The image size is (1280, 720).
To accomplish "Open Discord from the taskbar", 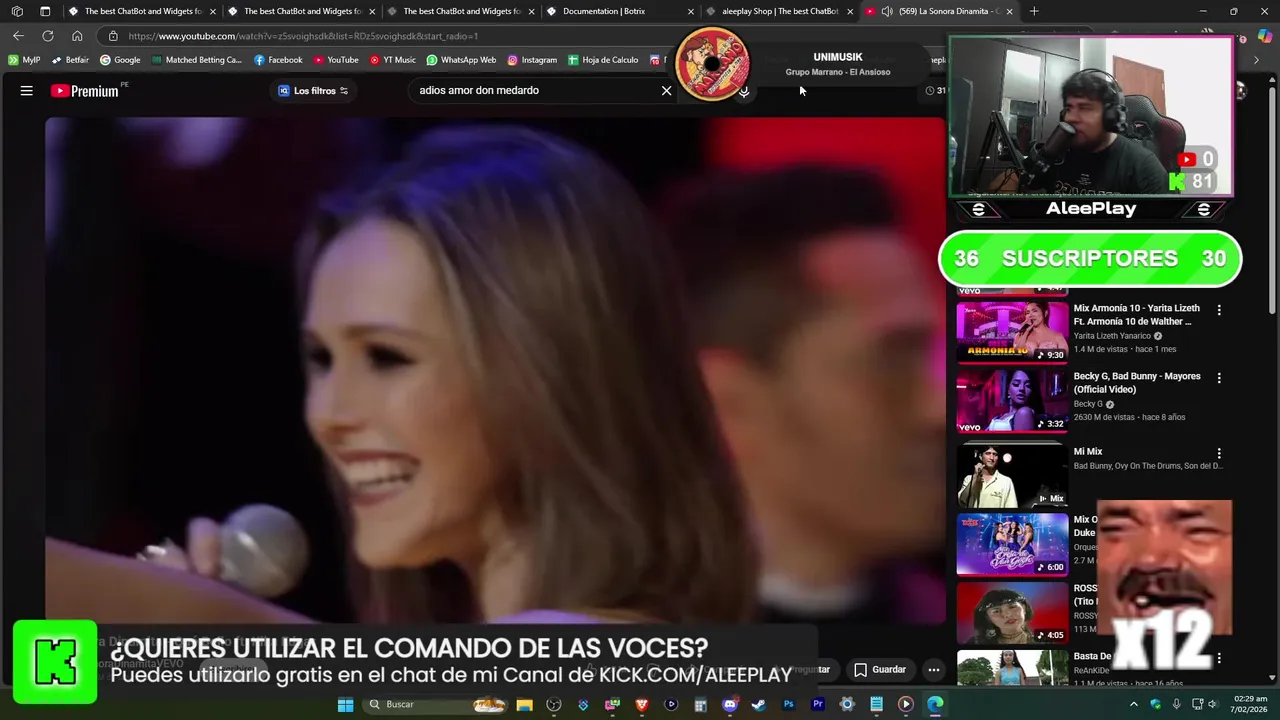I will (x=730, y=704).
